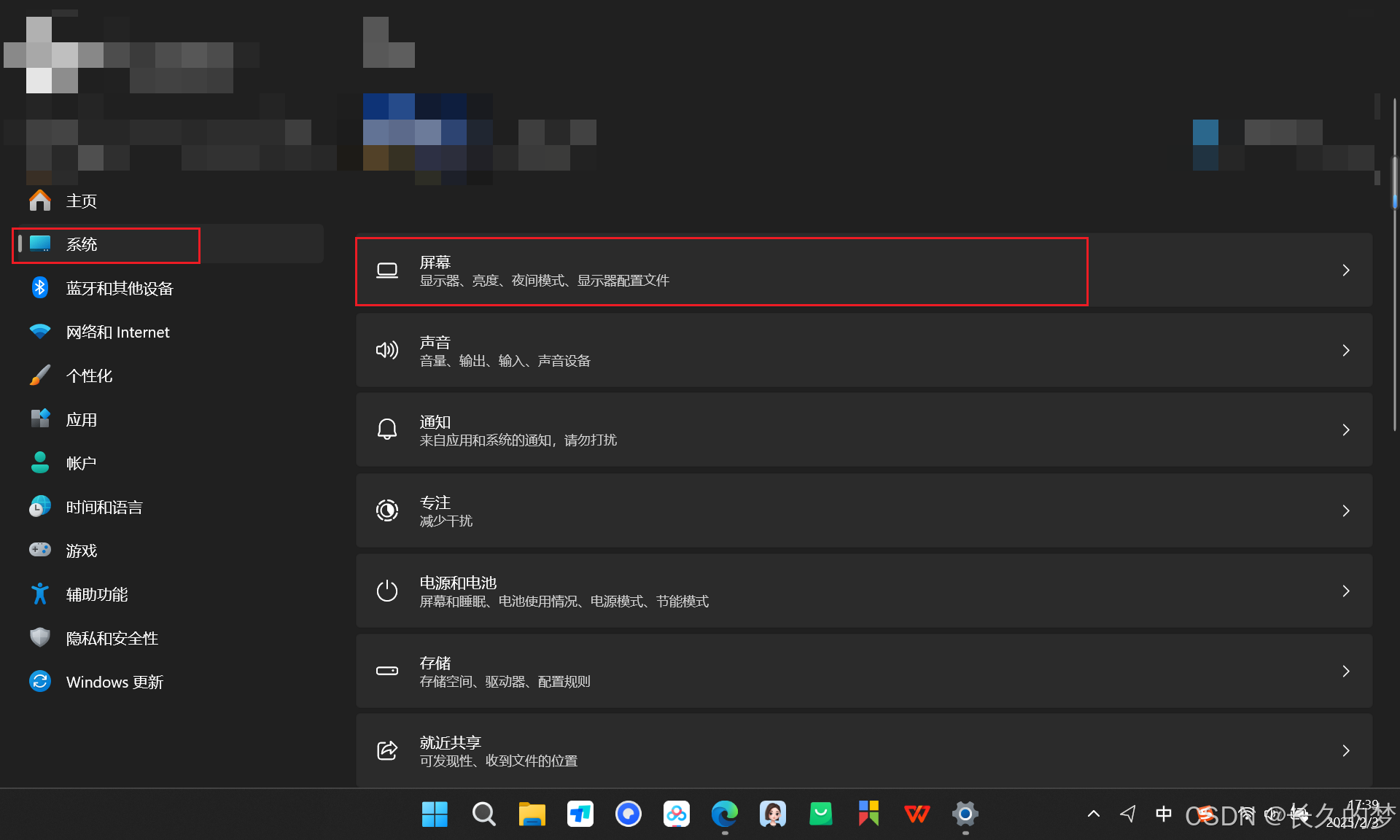
Task: Open 应用 apps settings section
Action: [81, 420]
